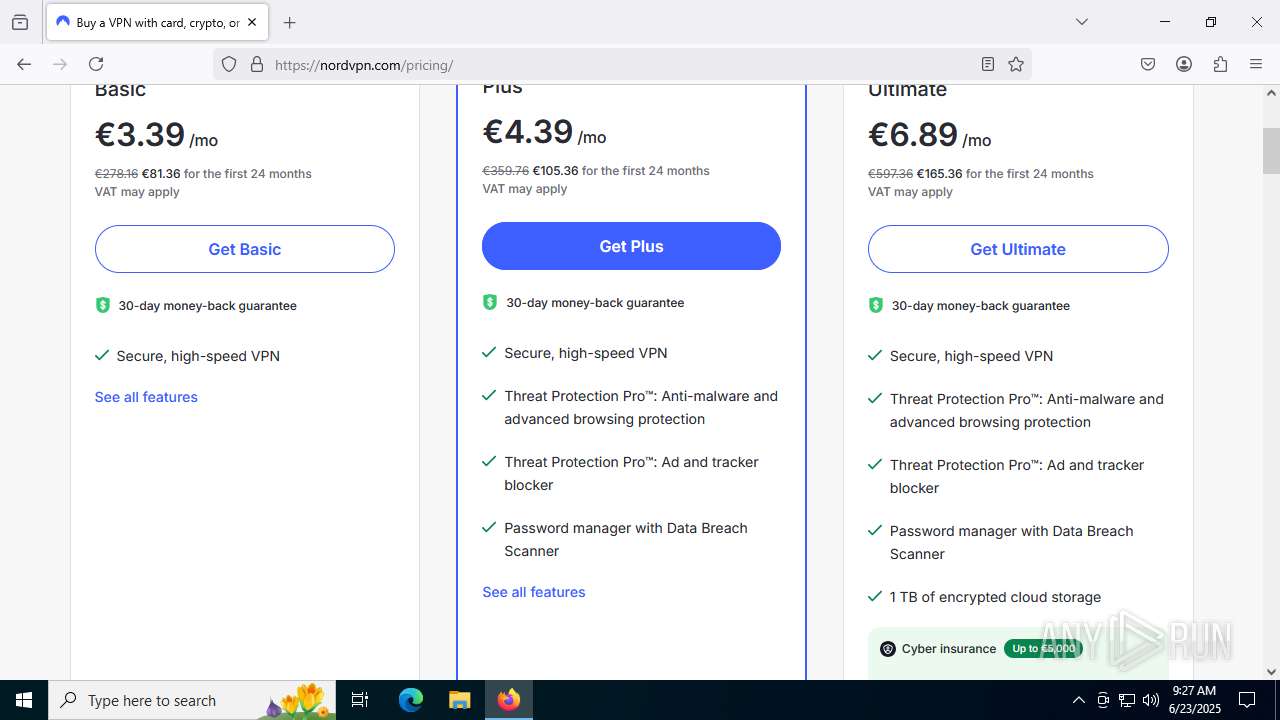Open a new browser tab
1280x720 pixels.
click(x=290, y=22)
